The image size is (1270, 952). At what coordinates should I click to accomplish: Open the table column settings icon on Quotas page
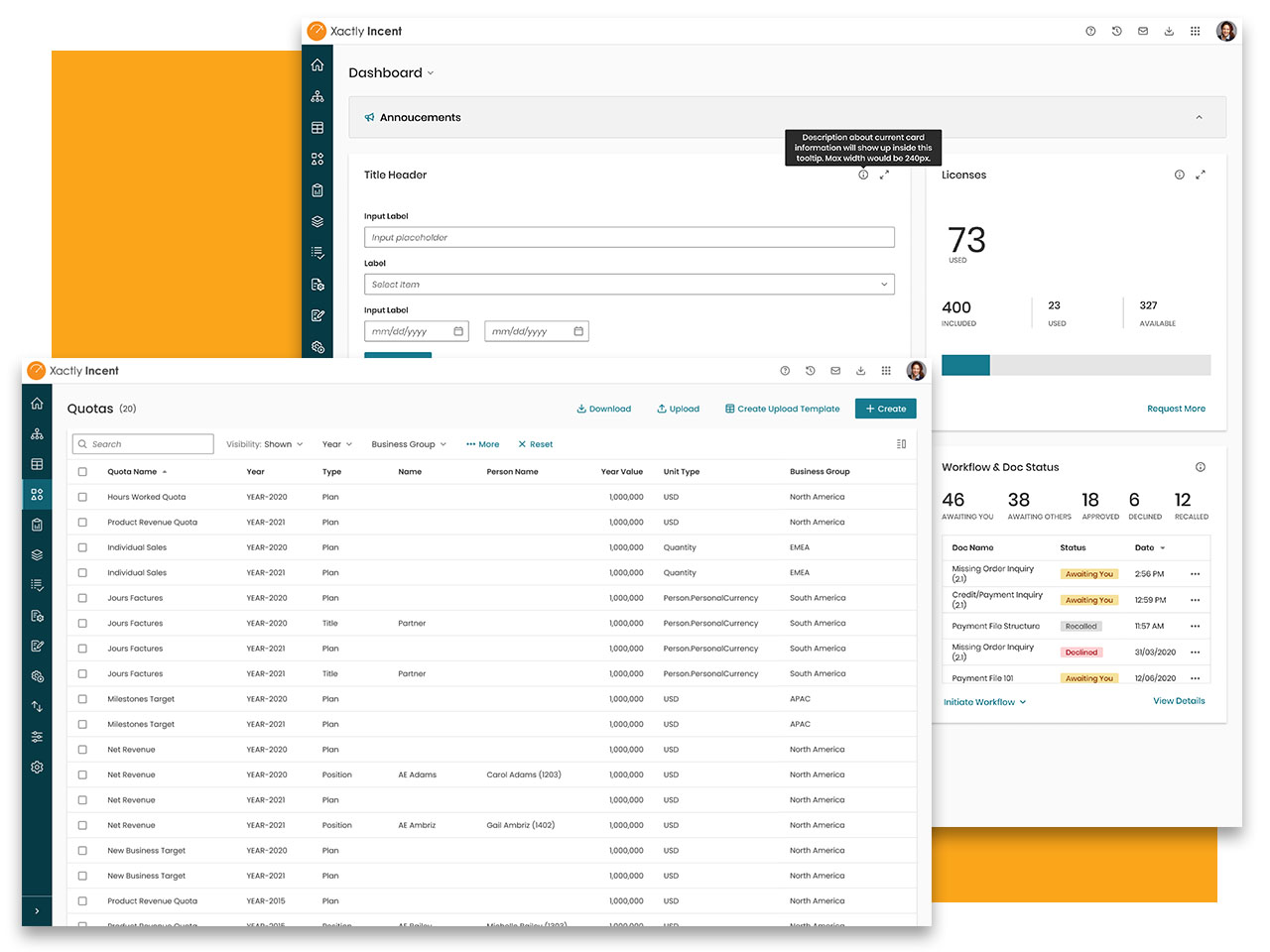point(901,443)
